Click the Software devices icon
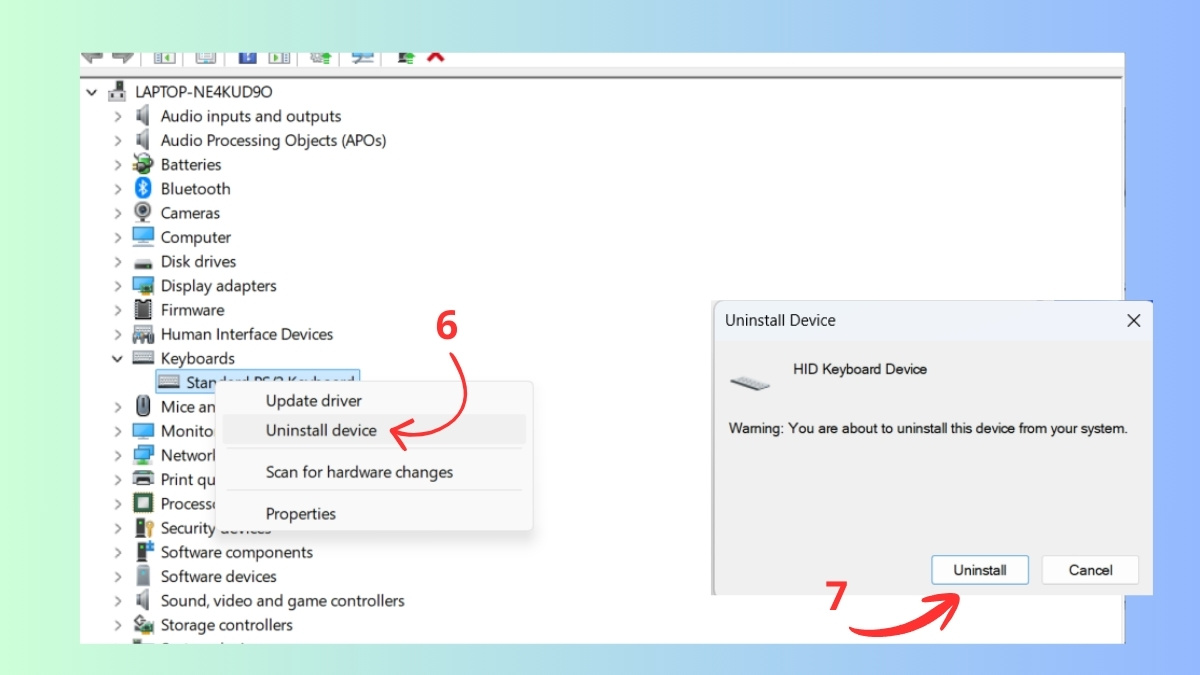1200x675 pixels. point(143,576)
